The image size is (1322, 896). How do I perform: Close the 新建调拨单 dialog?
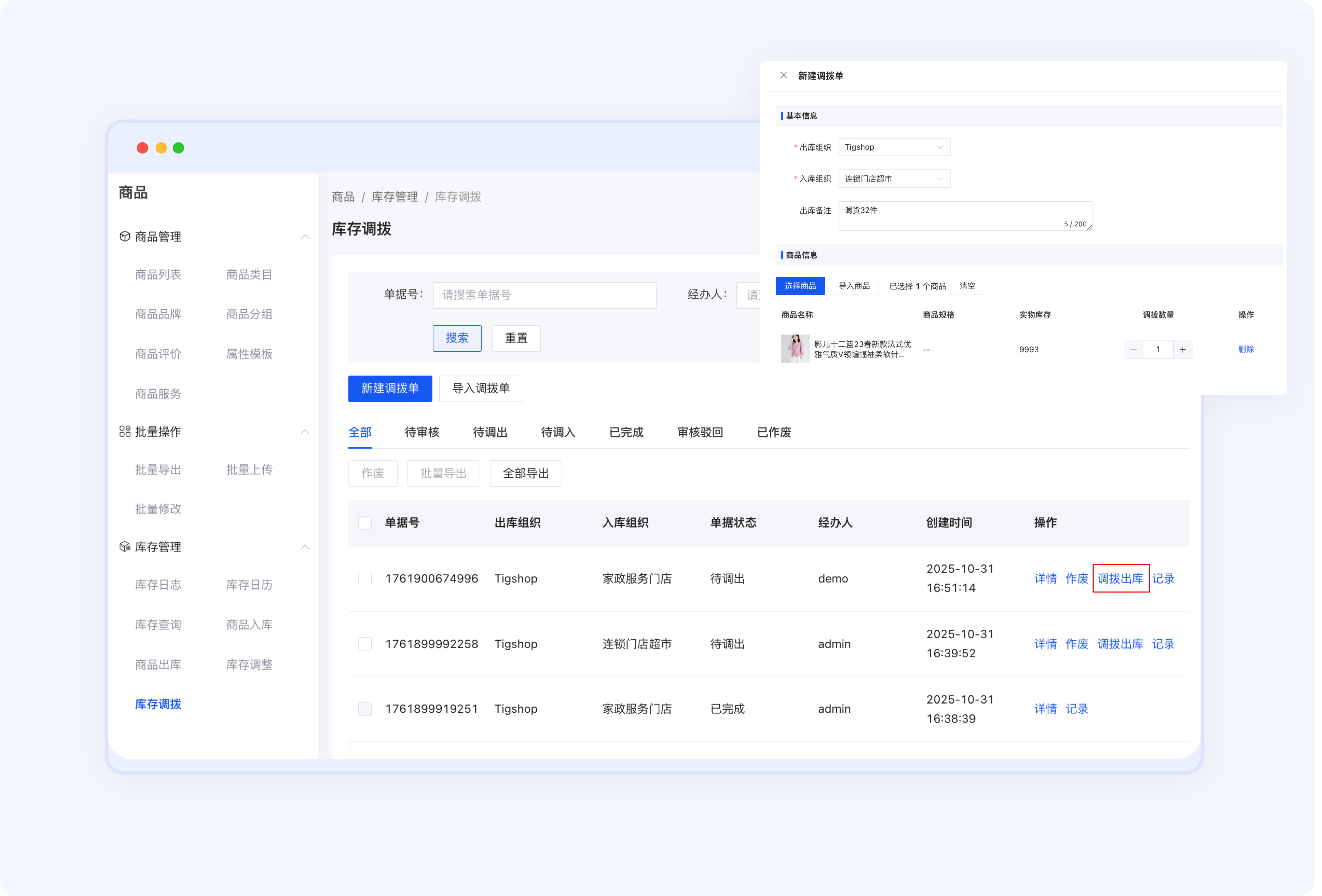(x=783, y=75)
